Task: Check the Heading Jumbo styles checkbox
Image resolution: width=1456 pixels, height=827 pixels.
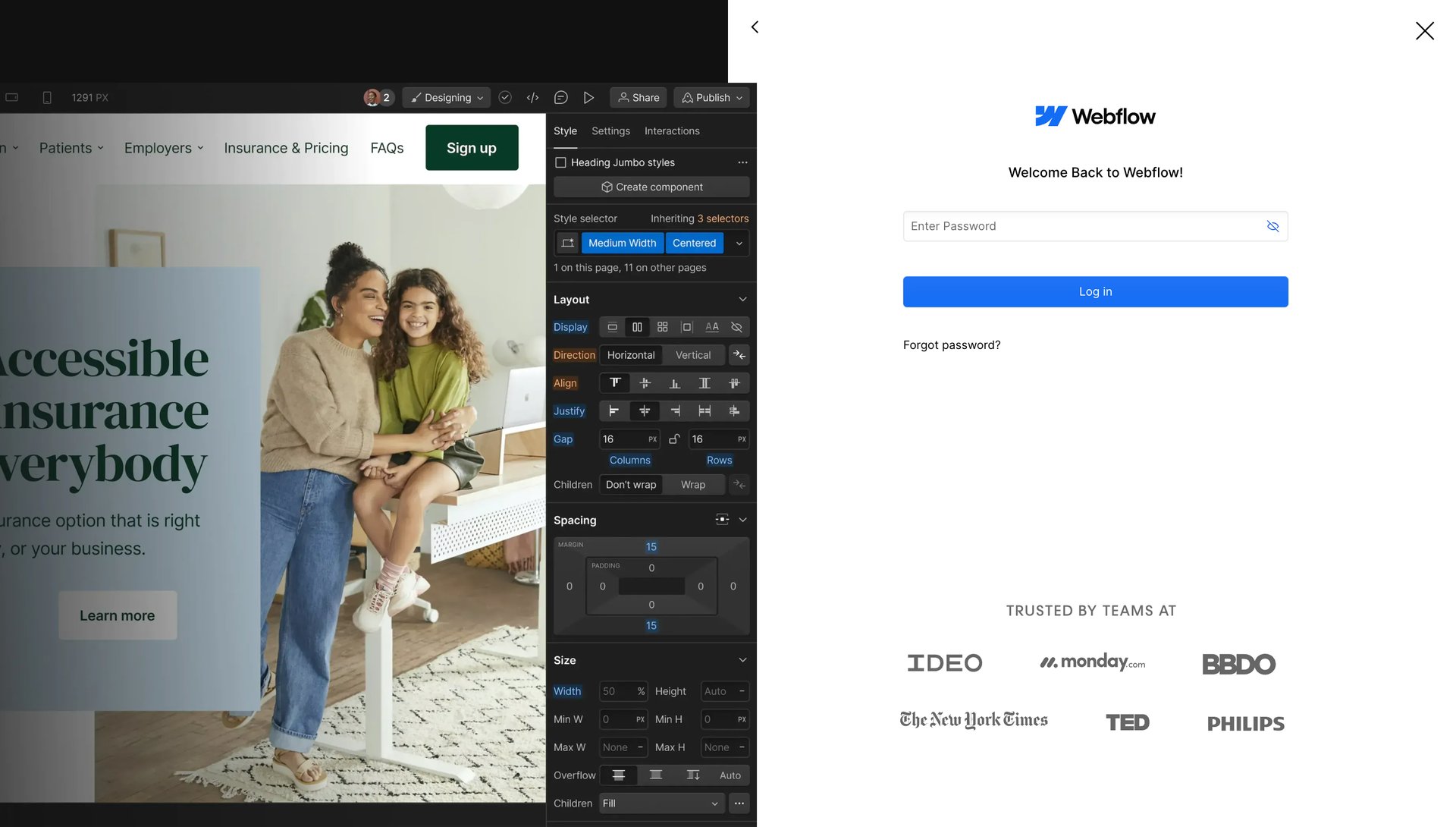Action: pyautogui.click(x=560, y=162)
